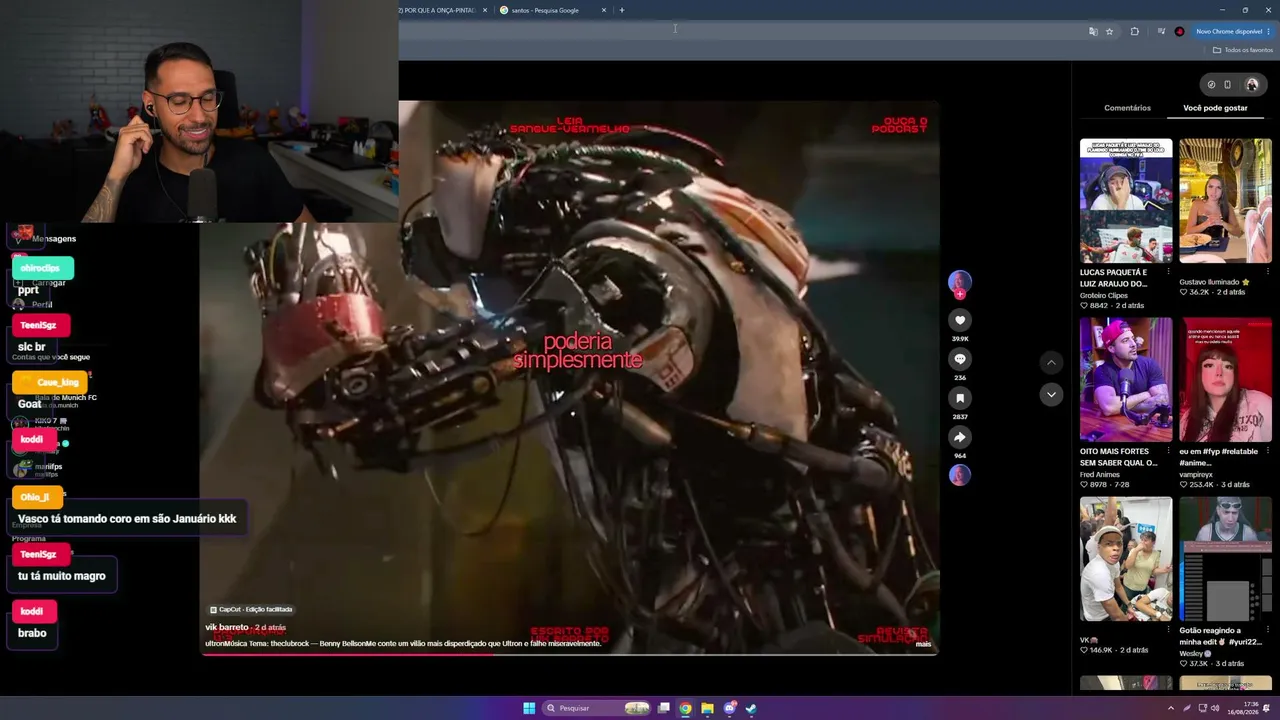Open Groteiro Clipes channel name

click(1104, 295)
